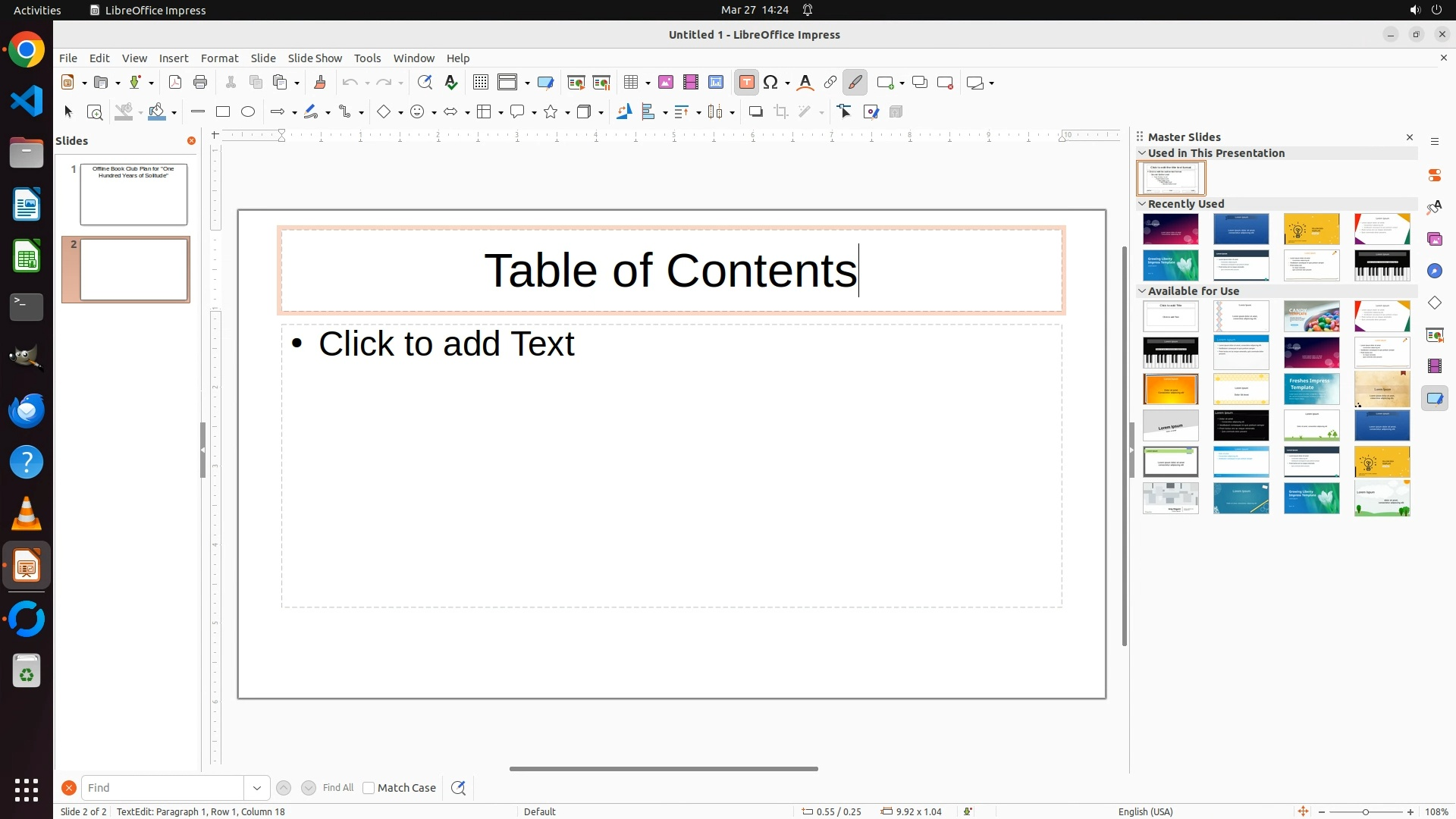The image size is (1456, 819).
Task: Select the Rectangle shape tool
Action: tap(223, 112)
